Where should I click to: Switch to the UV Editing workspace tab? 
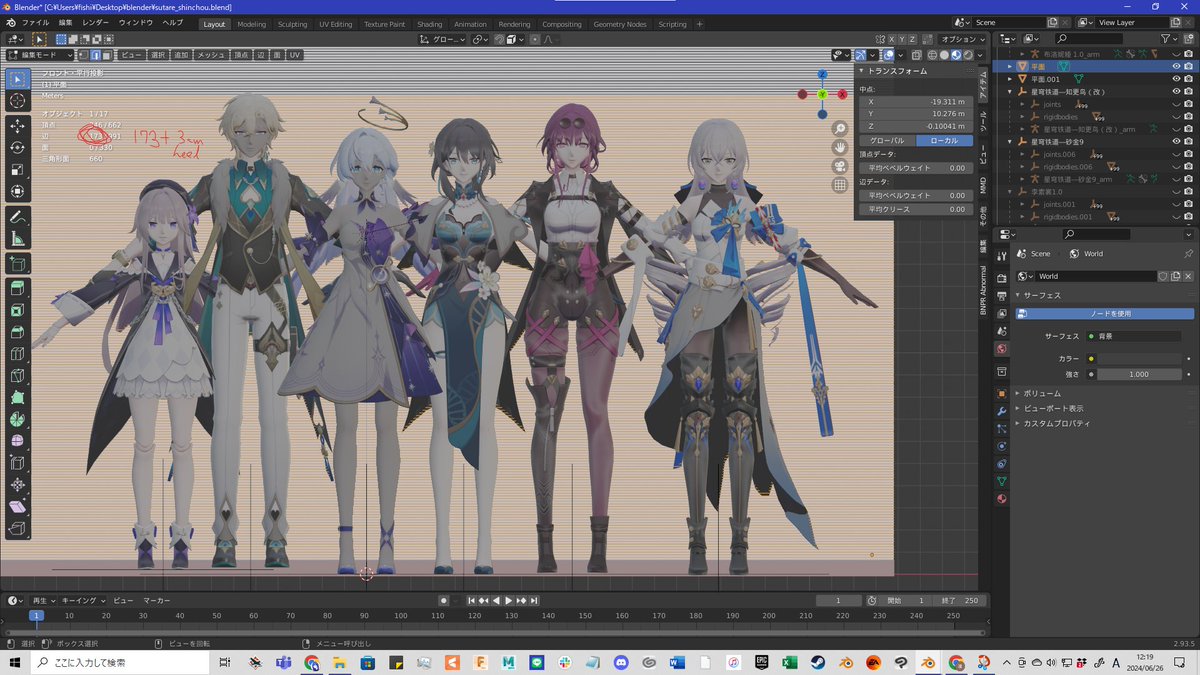tap(335, 24)
